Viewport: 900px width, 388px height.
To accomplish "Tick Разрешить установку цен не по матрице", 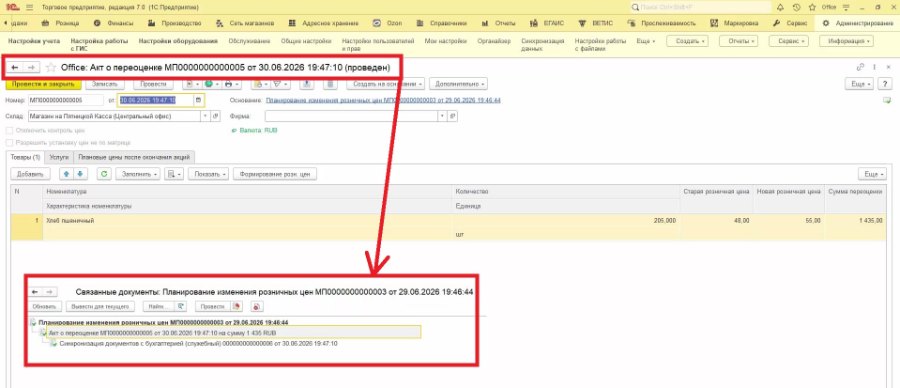I will 9,142.
